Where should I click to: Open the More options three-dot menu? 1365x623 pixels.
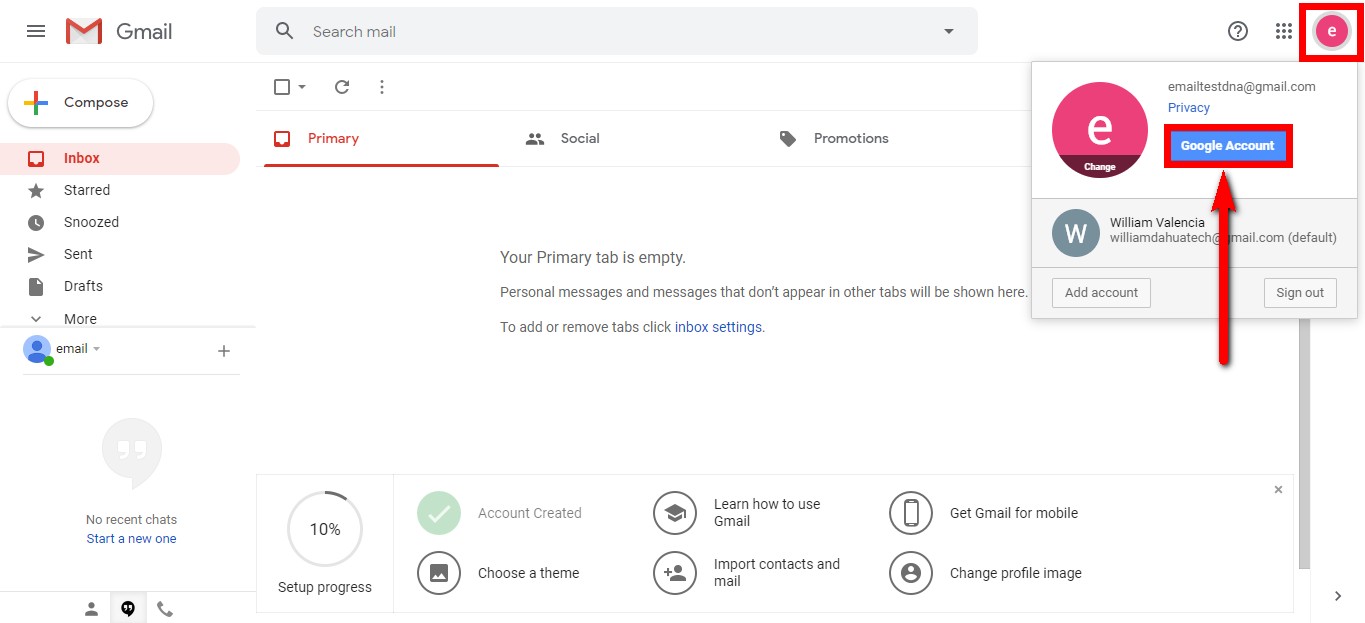[382, 87]
